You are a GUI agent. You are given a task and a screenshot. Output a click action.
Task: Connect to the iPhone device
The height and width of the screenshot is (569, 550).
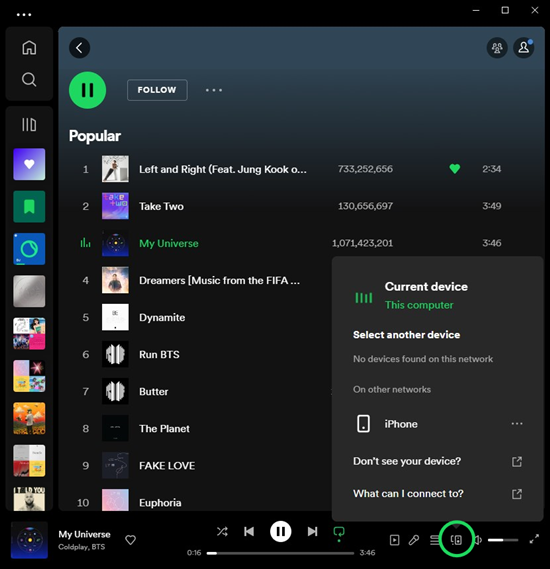tap(401, 424)
